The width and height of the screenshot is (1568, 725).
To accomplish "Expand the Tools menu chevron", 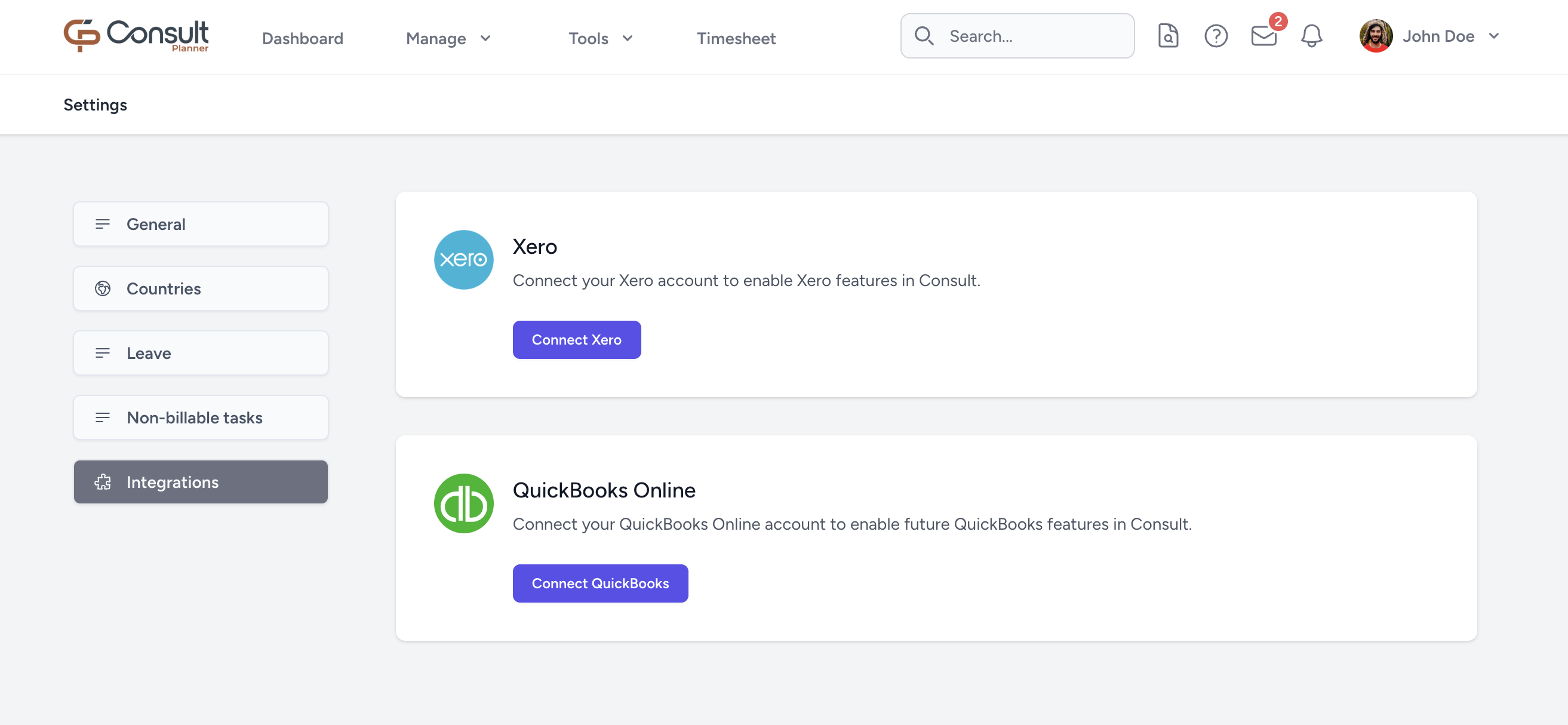I will coord(628,38).
